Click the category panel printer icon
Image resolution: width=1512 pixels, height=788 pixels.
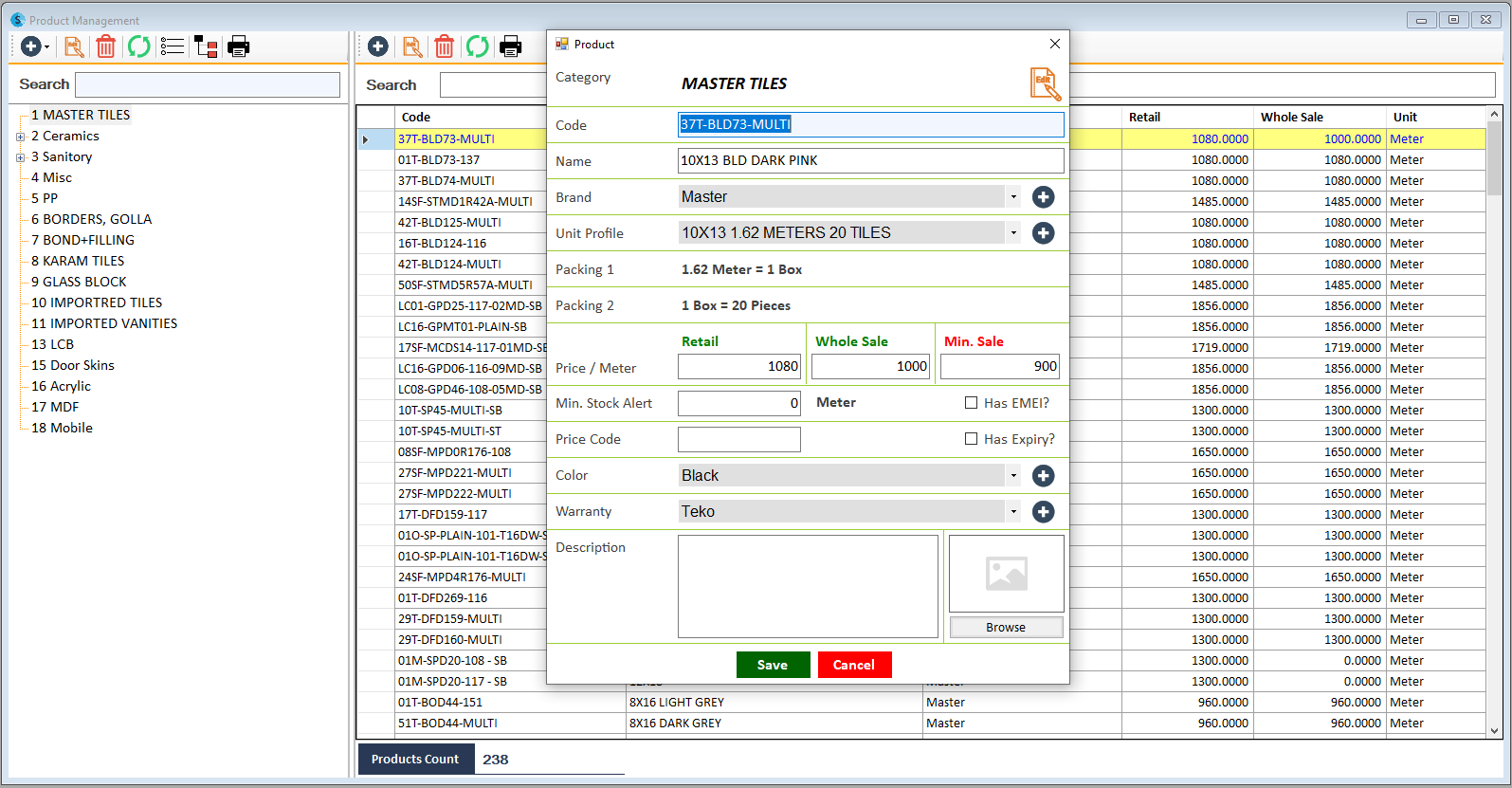point(239,46)
